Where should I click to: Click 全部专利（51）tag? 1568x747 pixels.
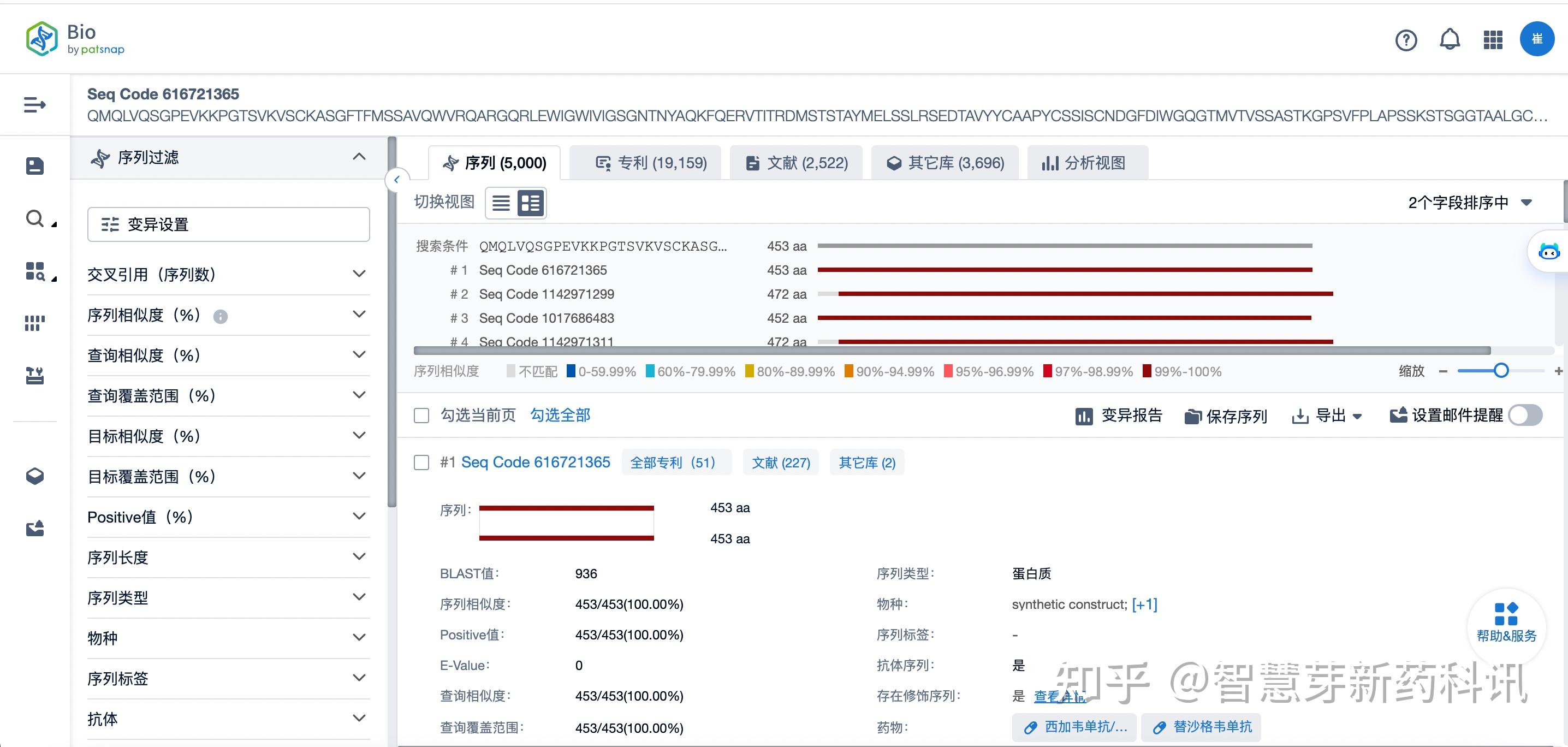click(676, 463)
